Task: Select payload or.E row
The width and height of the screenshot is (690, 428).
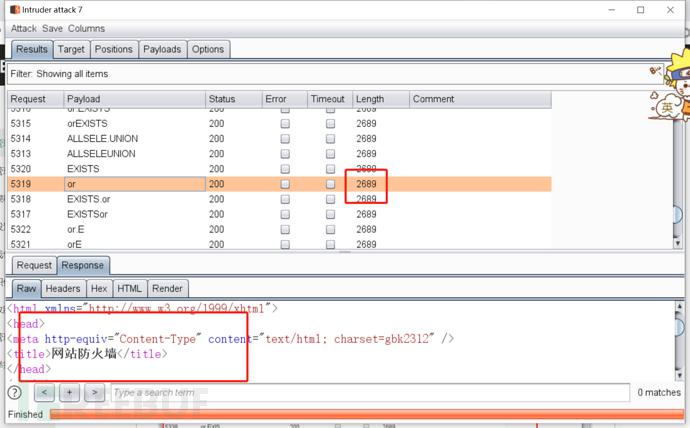Action: point(76,229)
